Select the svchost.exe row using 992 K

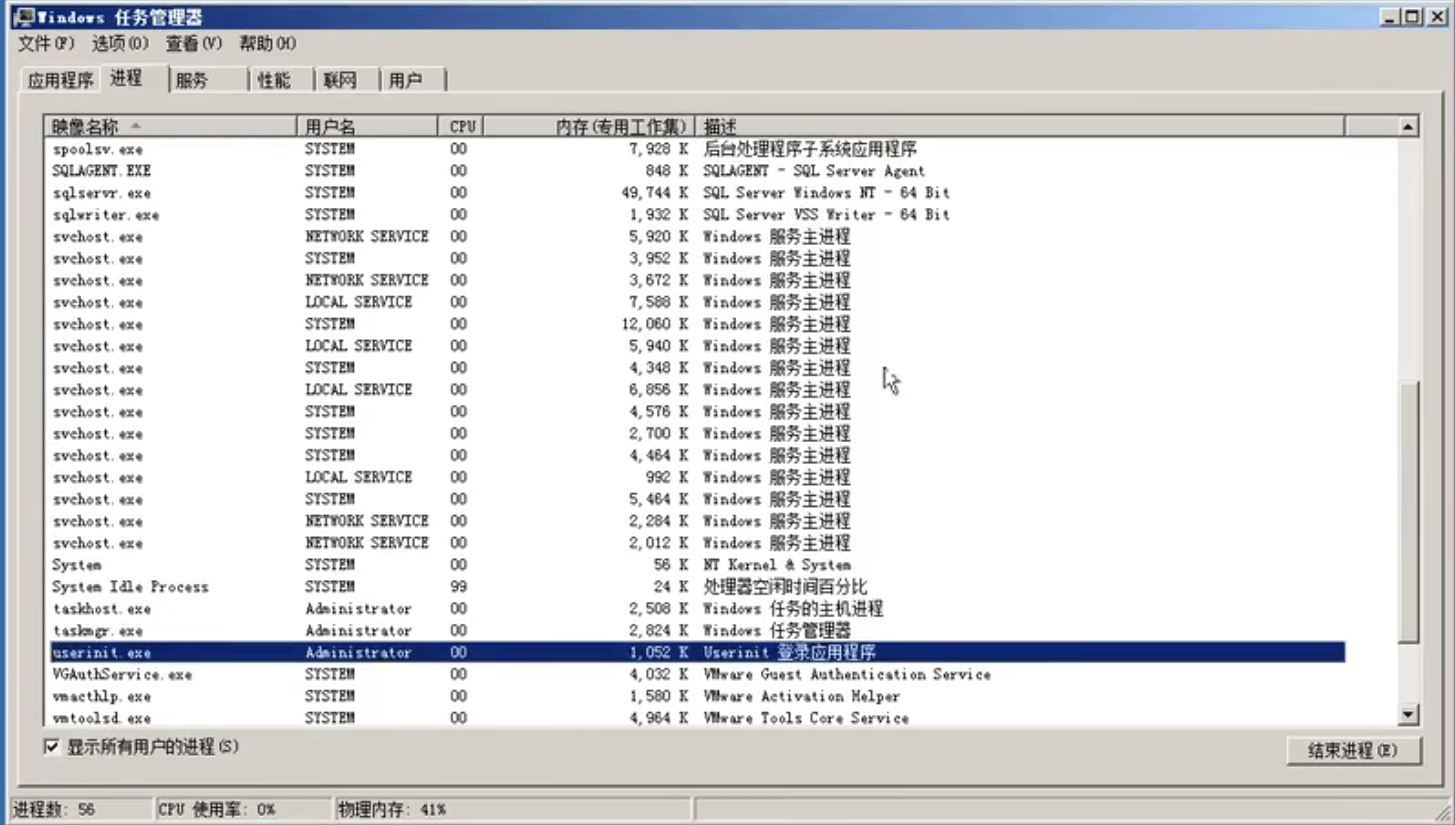pos(697,477)
